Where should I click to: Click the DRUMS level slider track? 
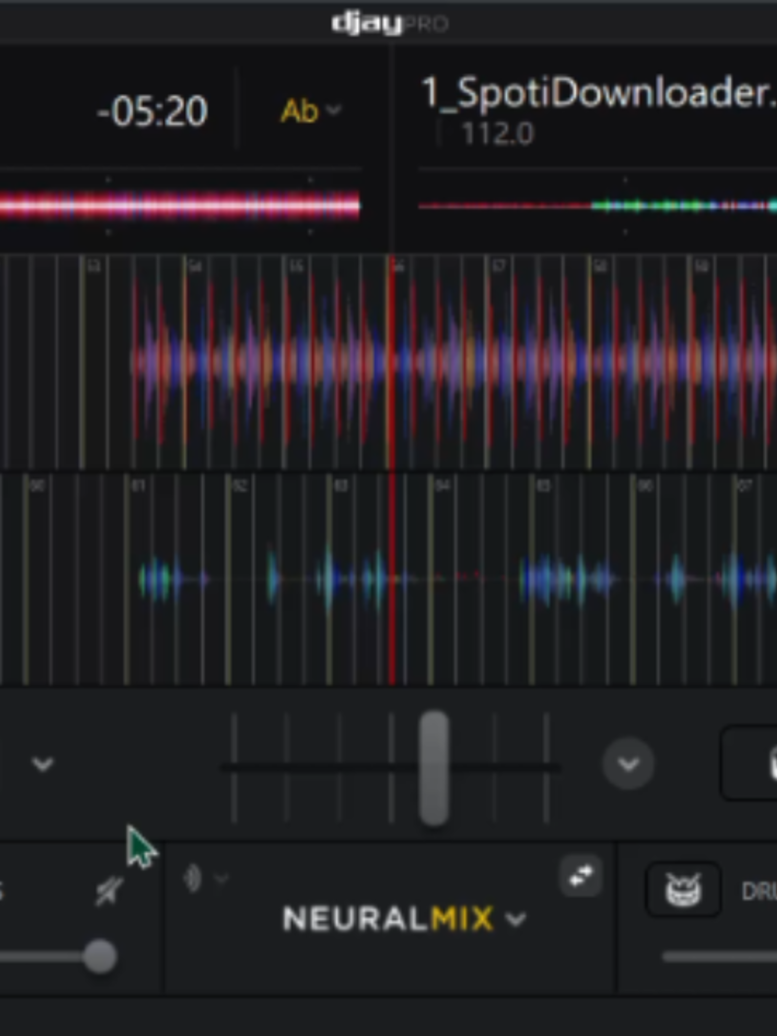pyautogui.click(x=720, y=957)
